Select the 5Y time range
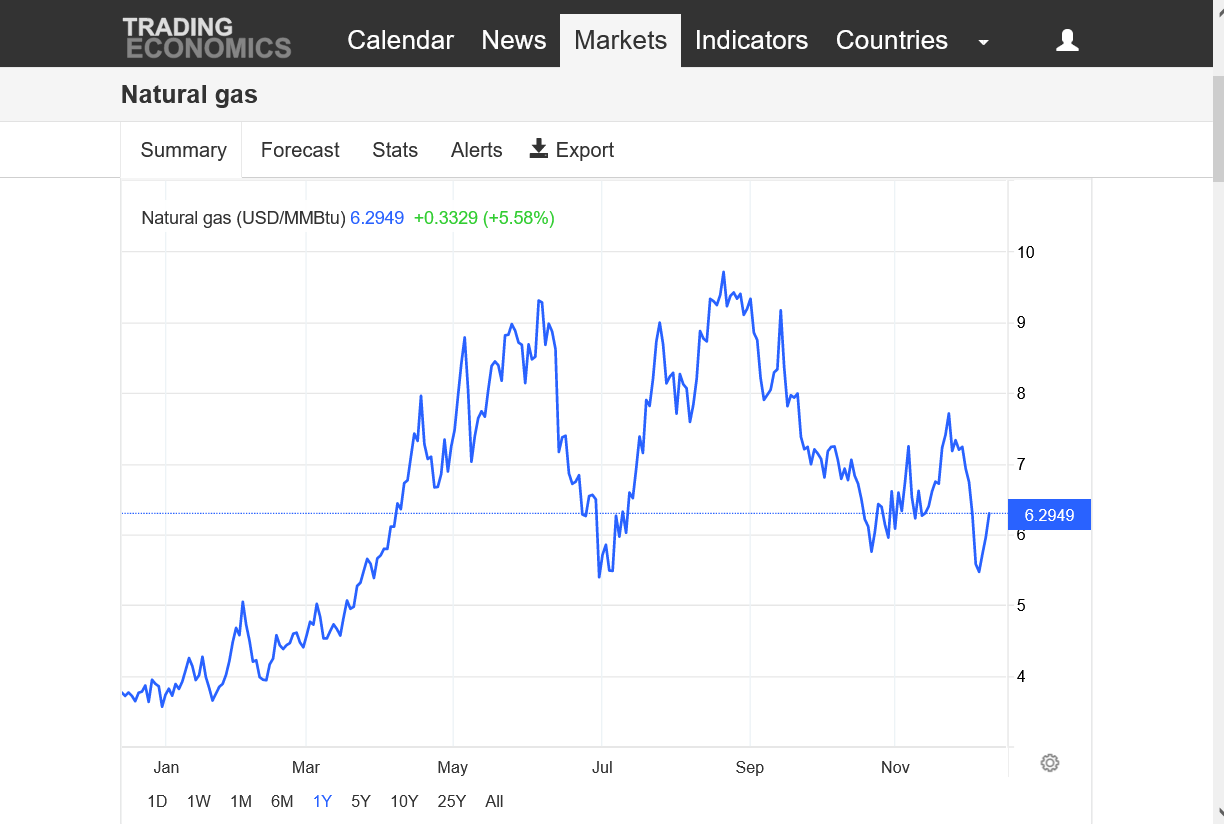The image size is (1224, 833). tap(361, 801)
